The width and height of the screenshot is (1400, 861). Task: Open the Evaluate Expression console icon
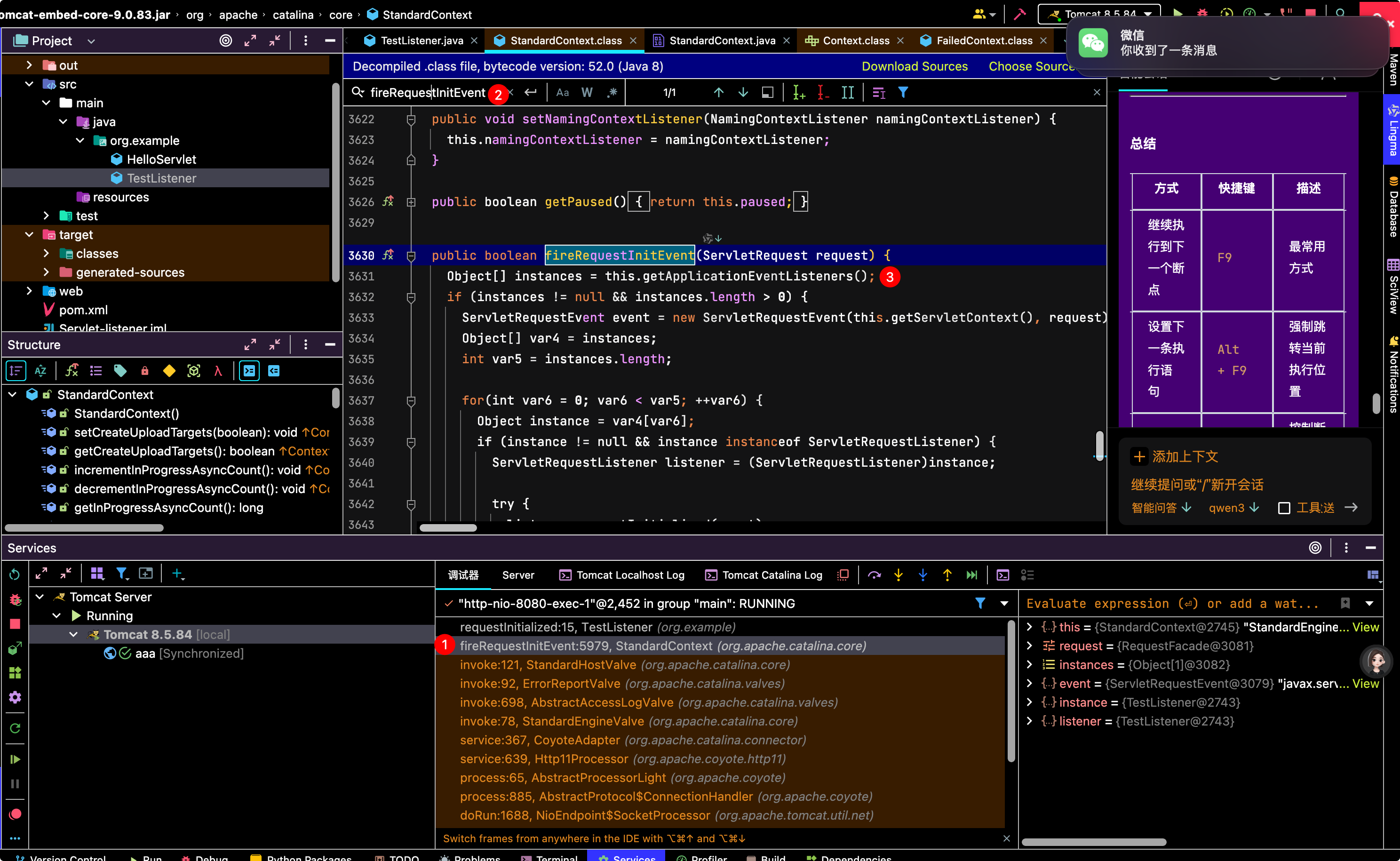tap(1002, 575)
